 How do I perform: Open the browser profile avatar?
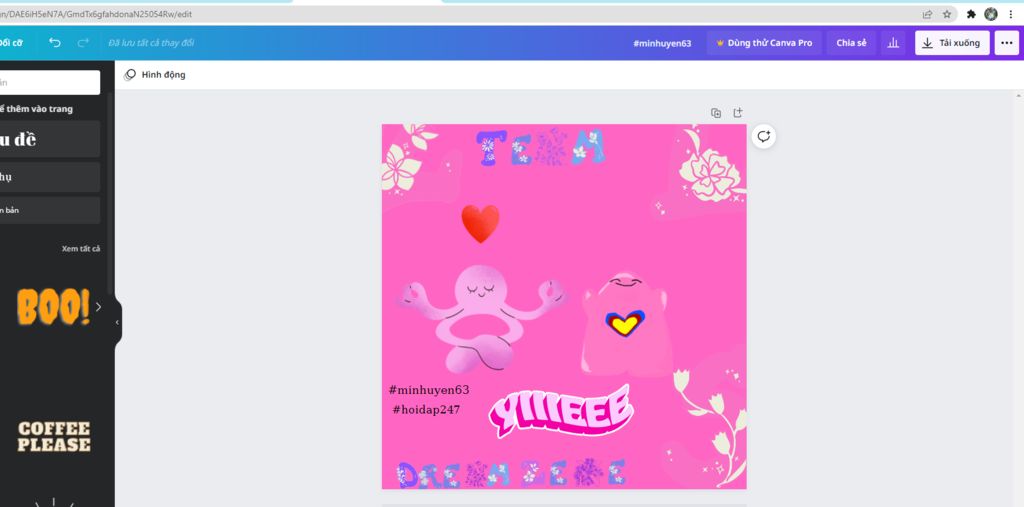(x=991, y=14)
